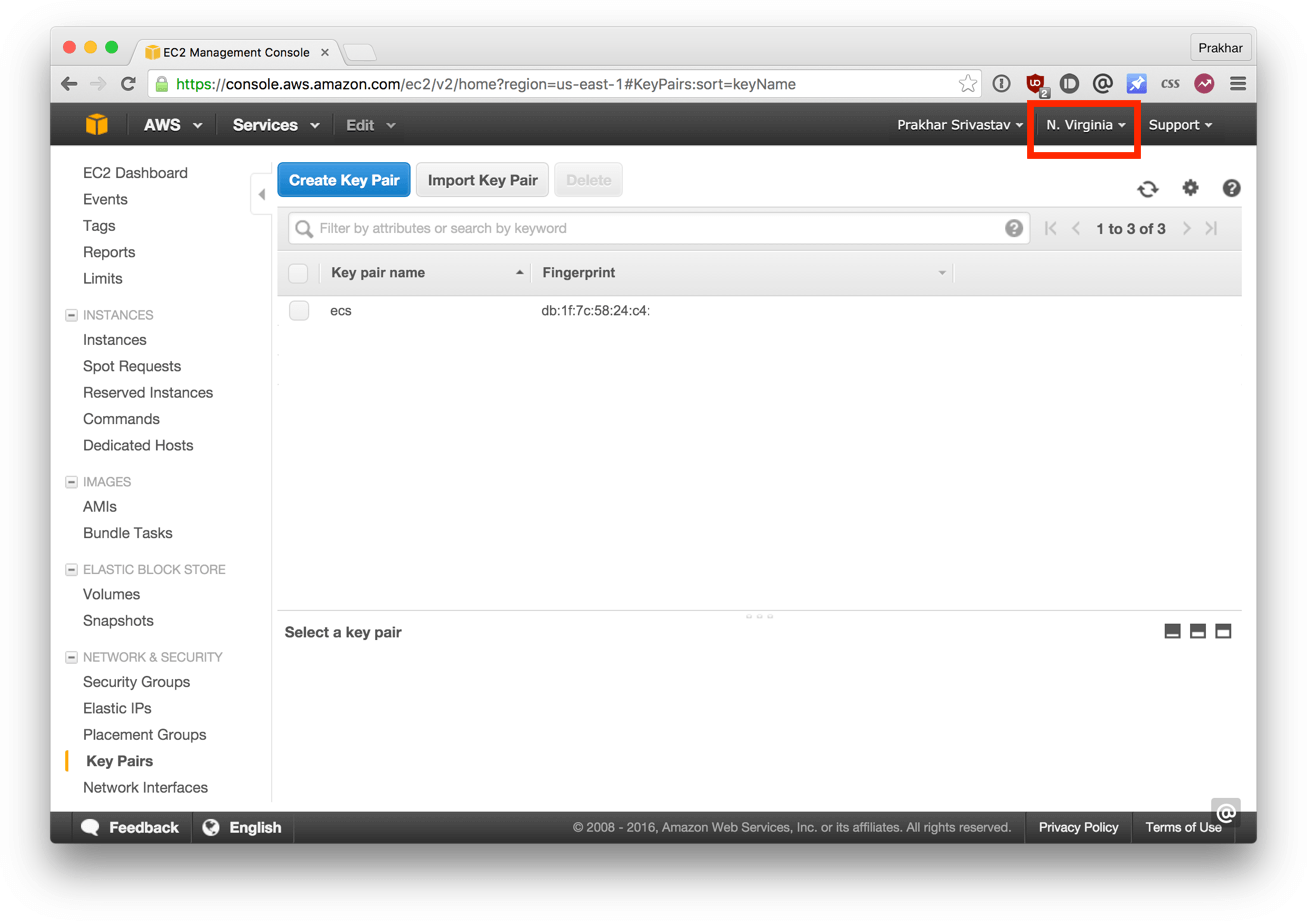Open Elastic IPs in the sidebar
This screenshot has height=921, width=1307.
117,708
